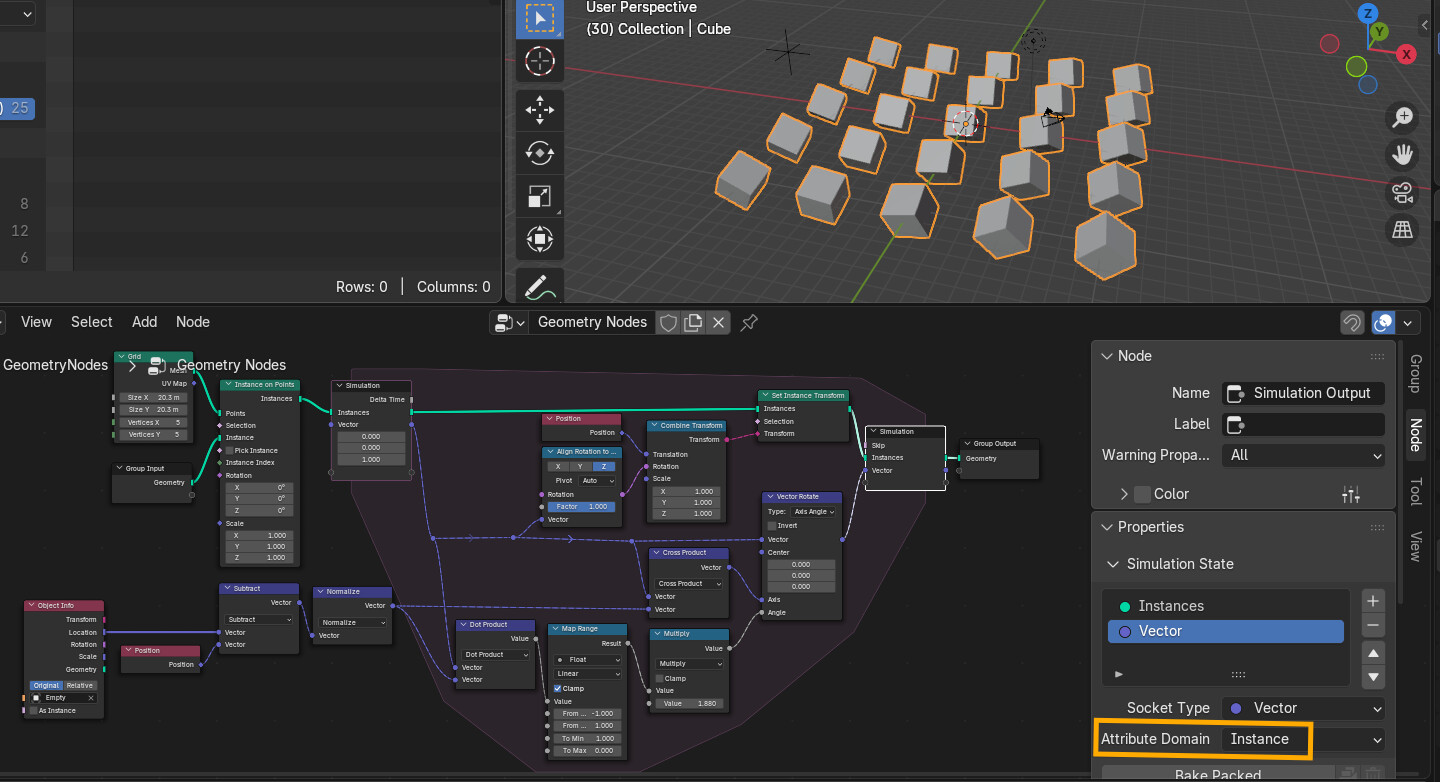Click the green Y axis on navigation gizmo
The height and width of the screenshot is (782, 1440).
coord(1380,32)
